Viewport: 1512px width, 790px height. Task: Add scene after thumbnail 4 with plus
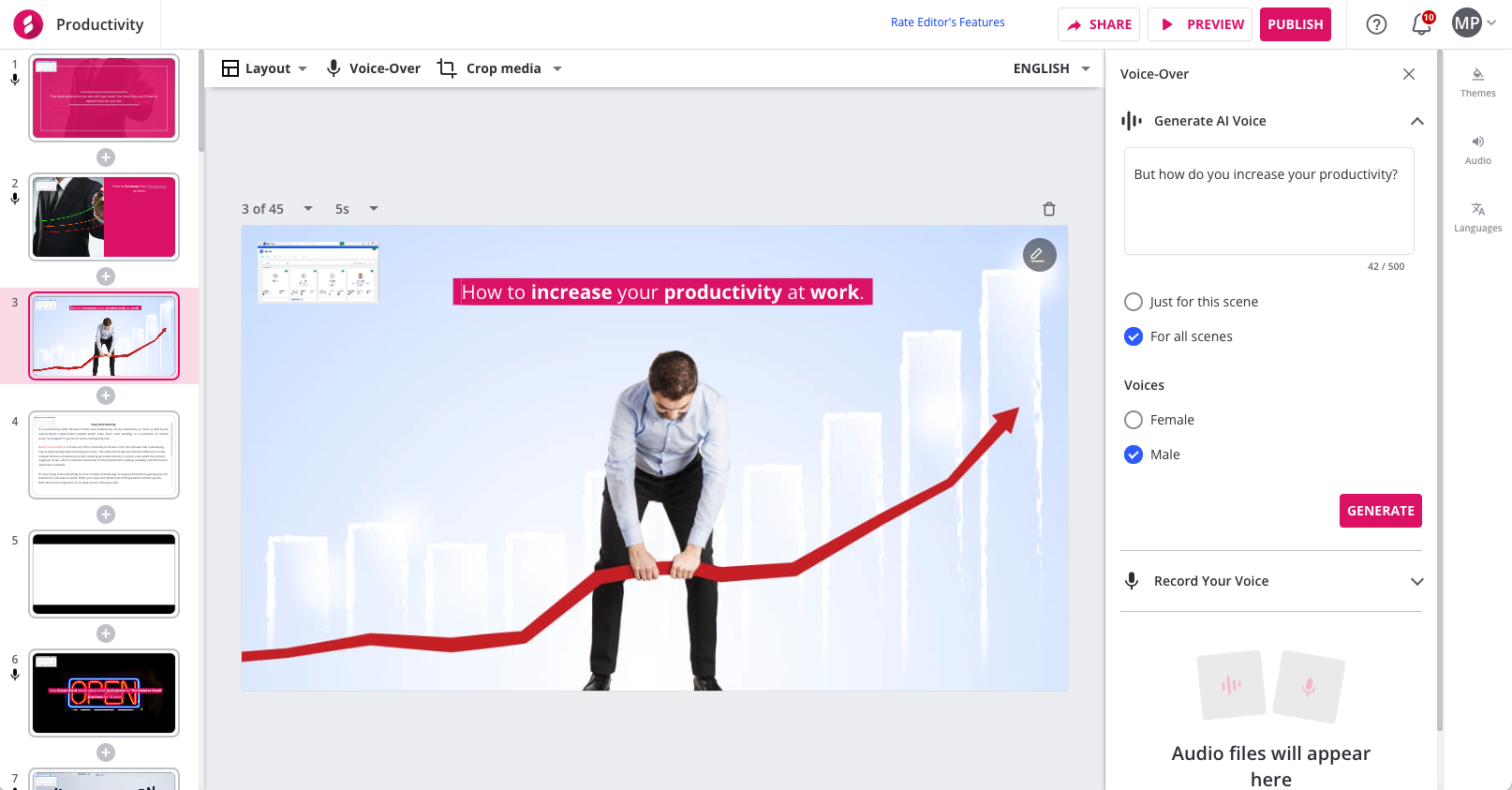106,514
